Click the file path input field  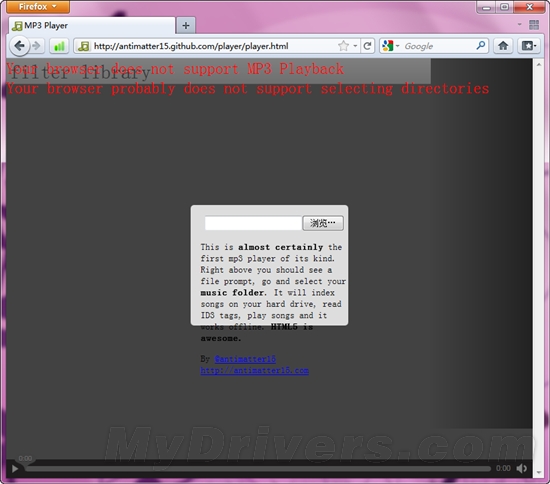[253, 223]
